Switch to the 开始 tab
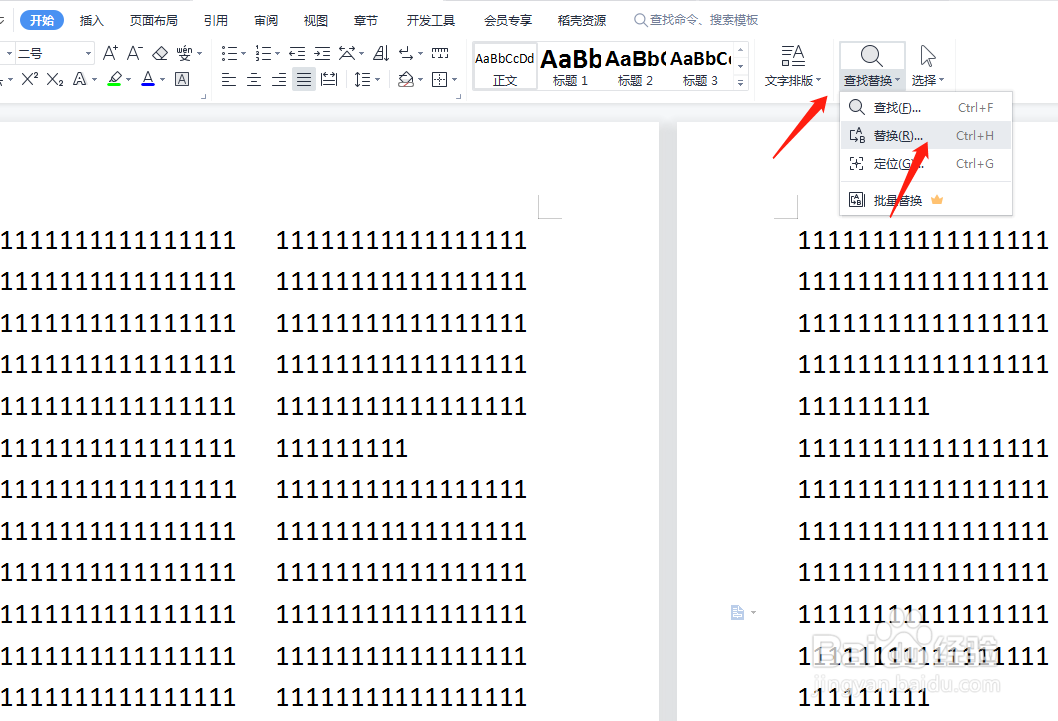This screenshot has height=721, width=1058. (x=42, y=20)
